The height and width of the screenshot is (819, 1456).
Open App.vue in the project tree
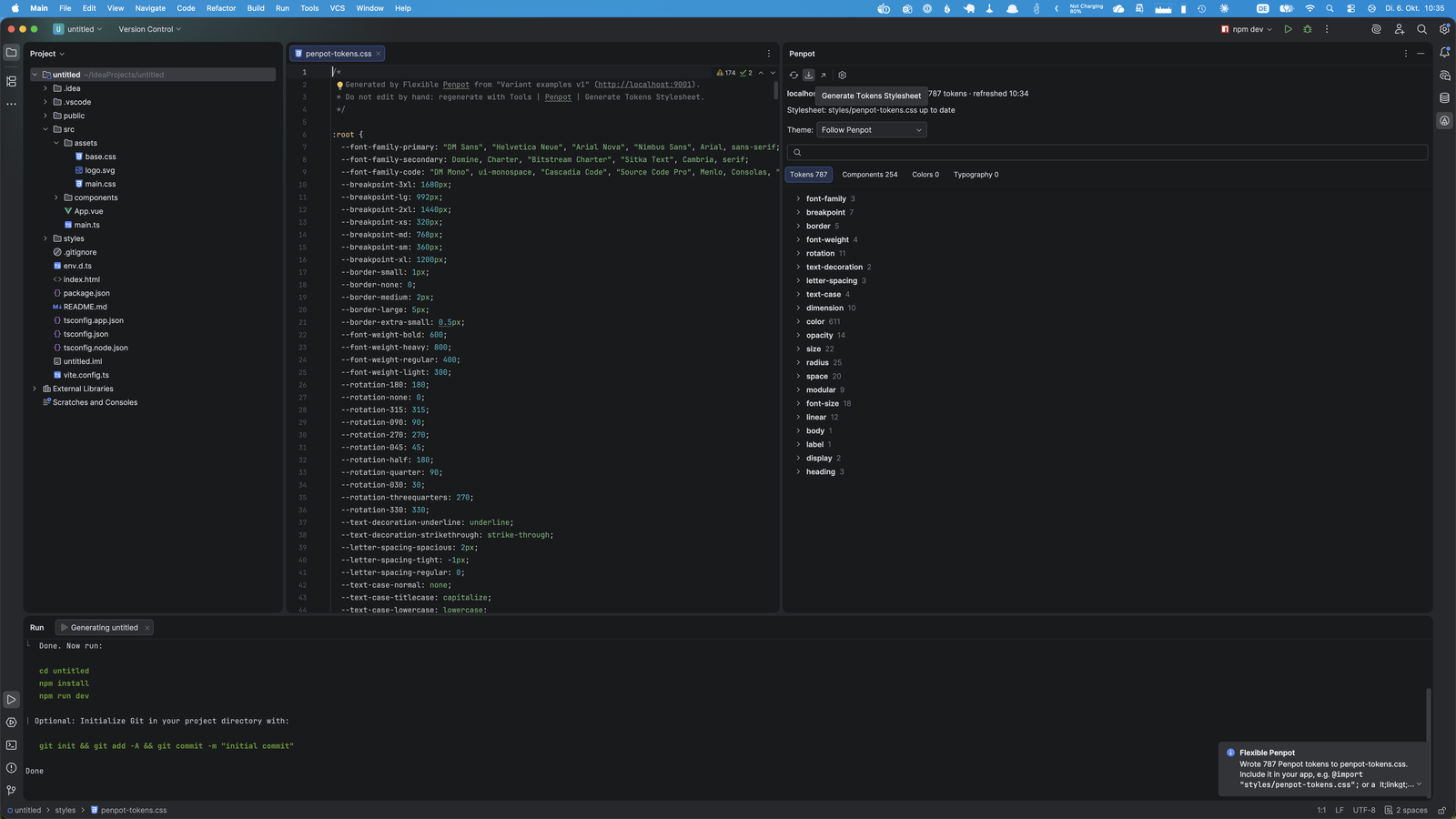tap(88, 211)
